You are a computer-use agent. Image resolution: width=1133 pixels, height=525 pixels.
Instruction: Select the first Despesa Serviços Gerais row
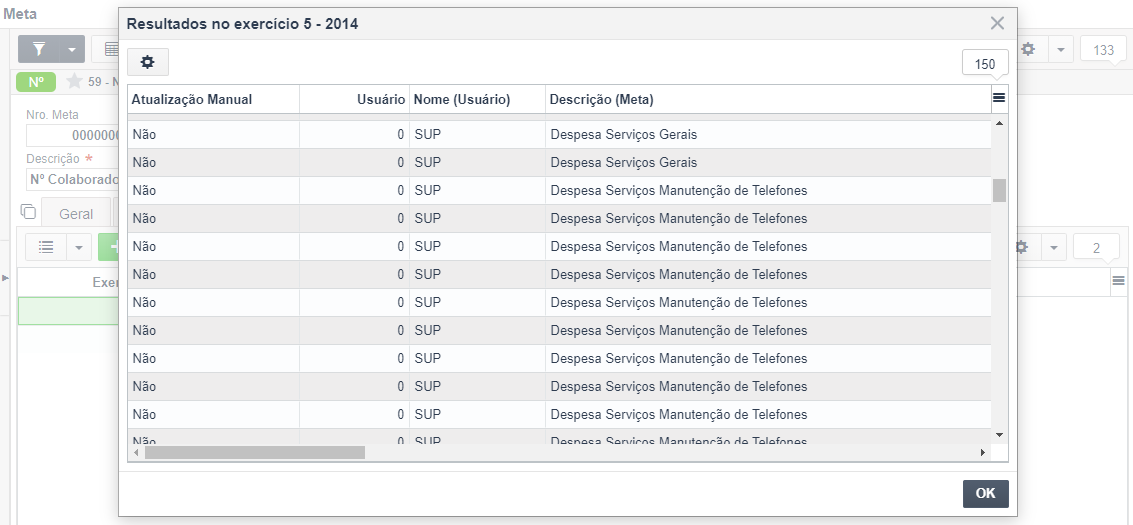559,134
